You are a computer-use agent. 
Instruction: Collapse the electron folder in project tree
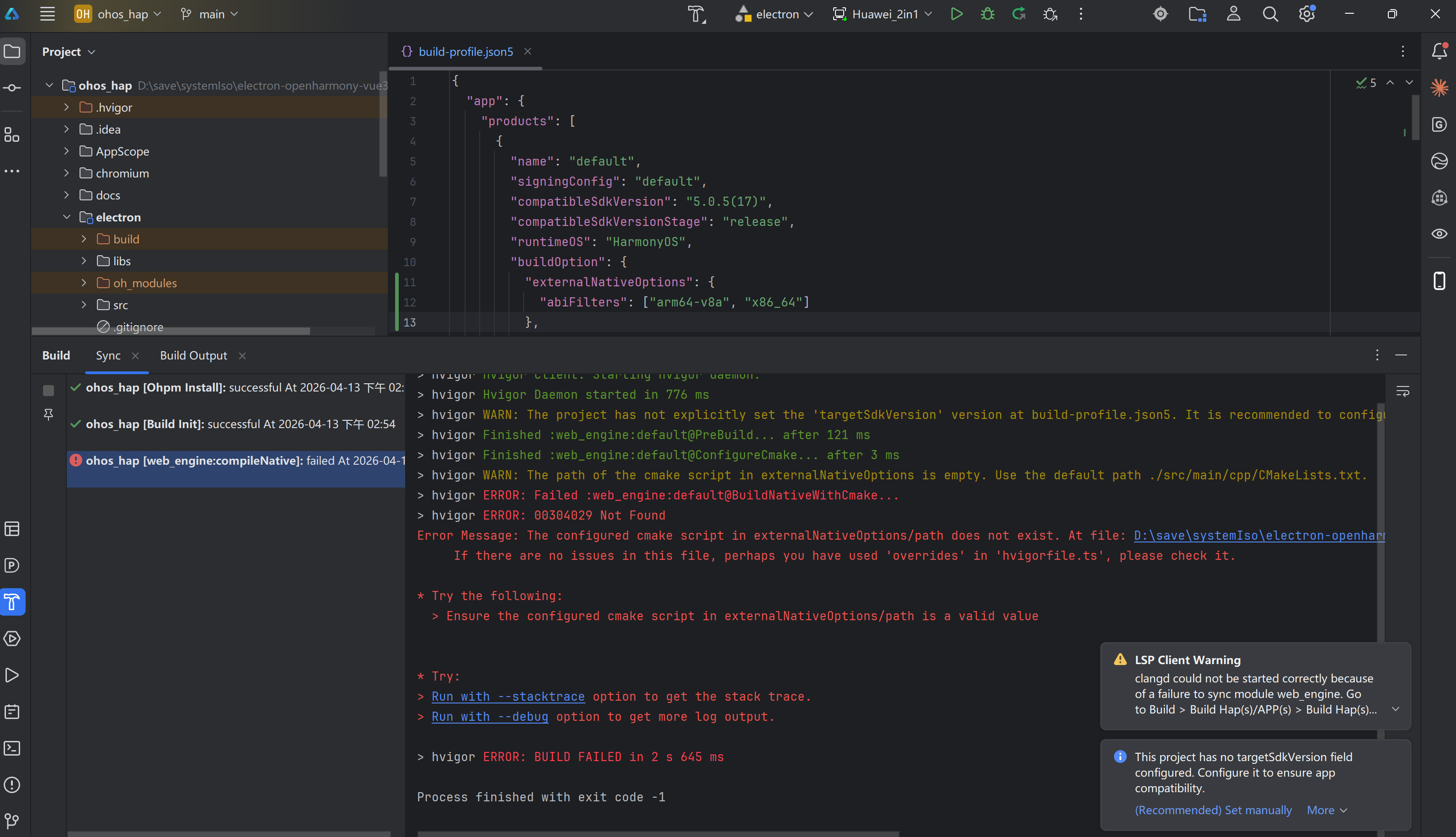(67, 217)
